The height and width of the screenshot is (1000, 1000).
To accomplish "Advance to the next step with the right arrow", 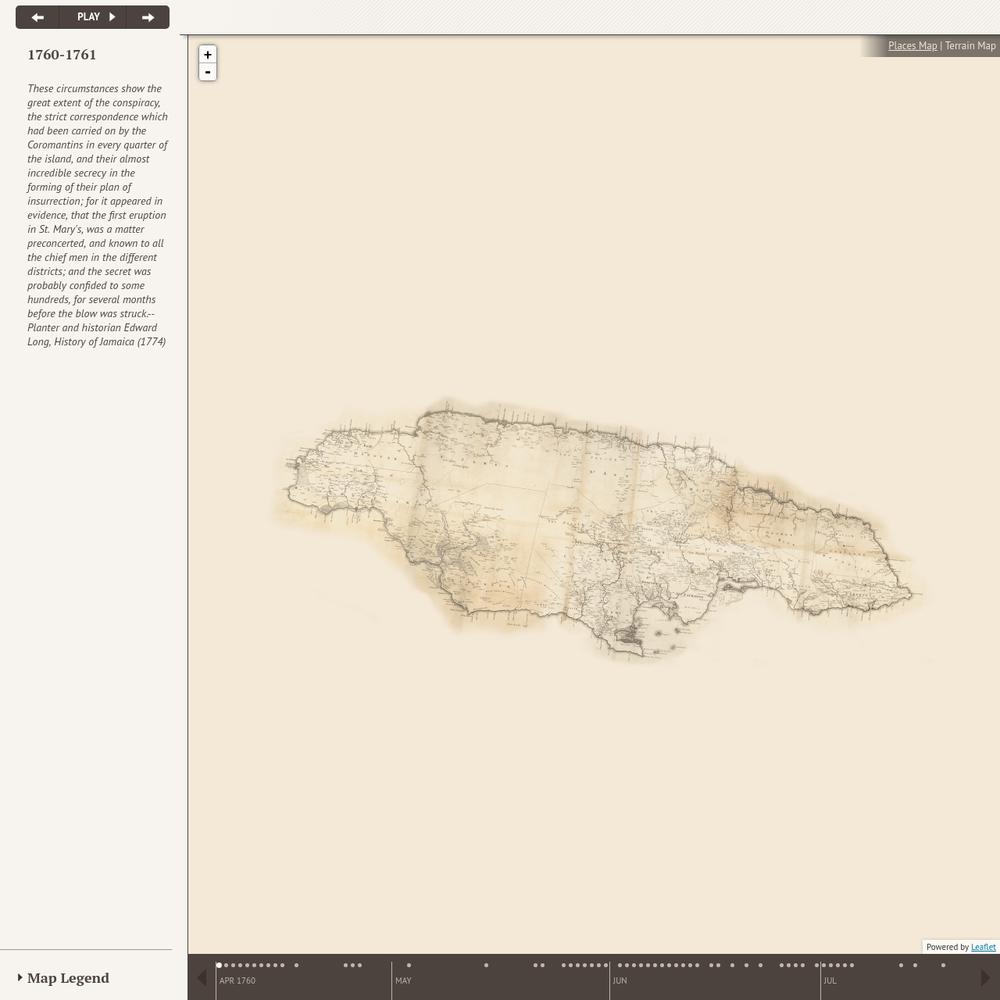I will (x=148, y=17).
